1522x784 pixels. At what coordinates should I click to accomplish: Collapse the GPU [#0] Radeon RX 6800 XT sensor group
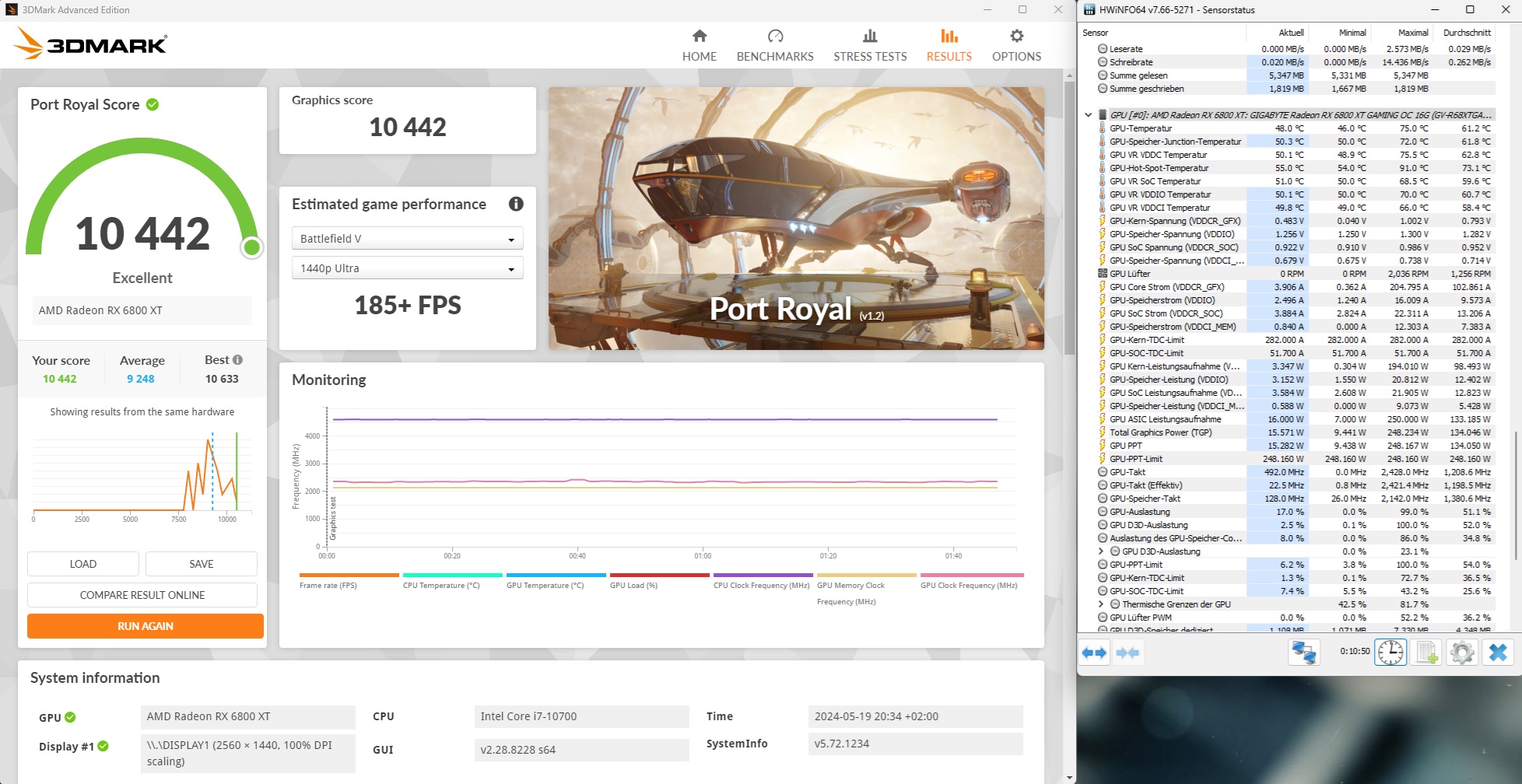pos(1089,114)
